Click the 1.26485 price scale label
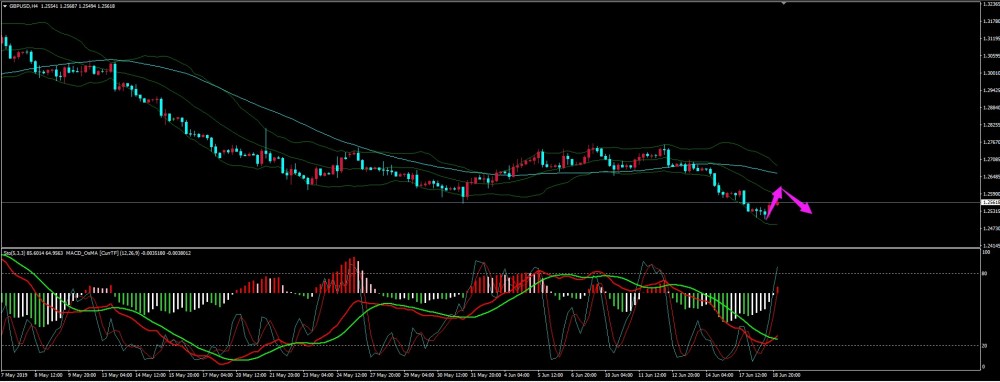Viewport: 1000px width, 382px height. click(992, 176)
